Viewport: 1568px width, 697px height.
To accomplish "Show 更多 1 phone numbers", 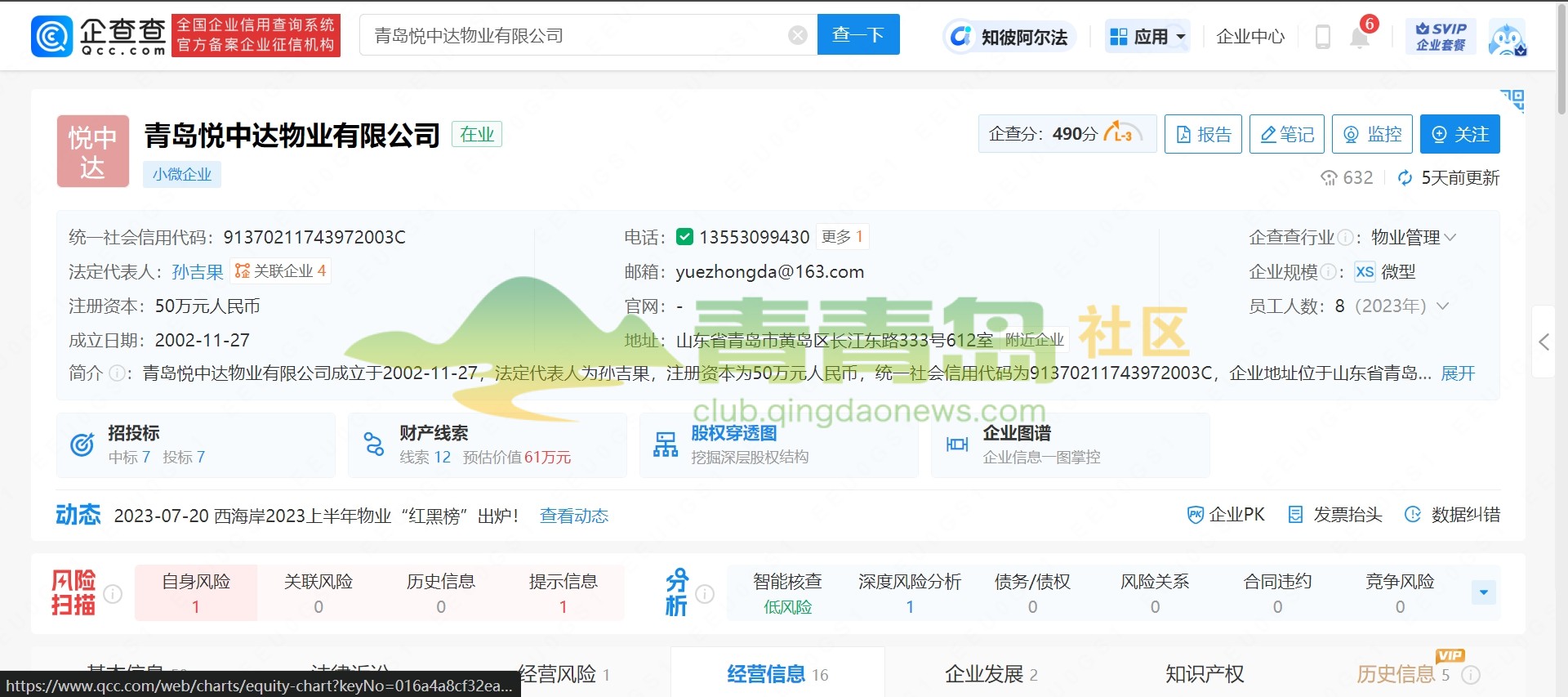I will [842, 236].
